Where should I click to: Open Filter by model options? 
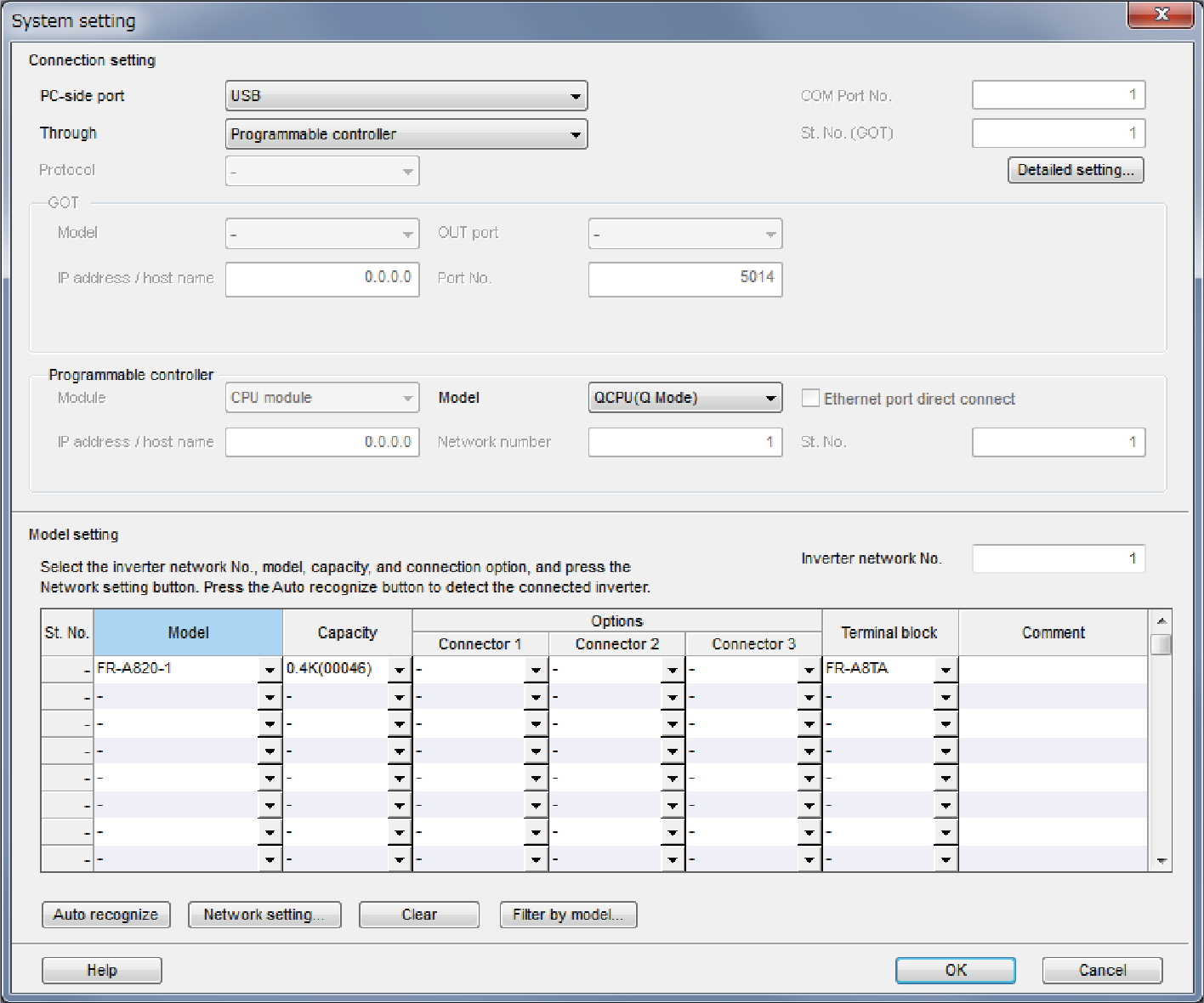tap(568, 915)
